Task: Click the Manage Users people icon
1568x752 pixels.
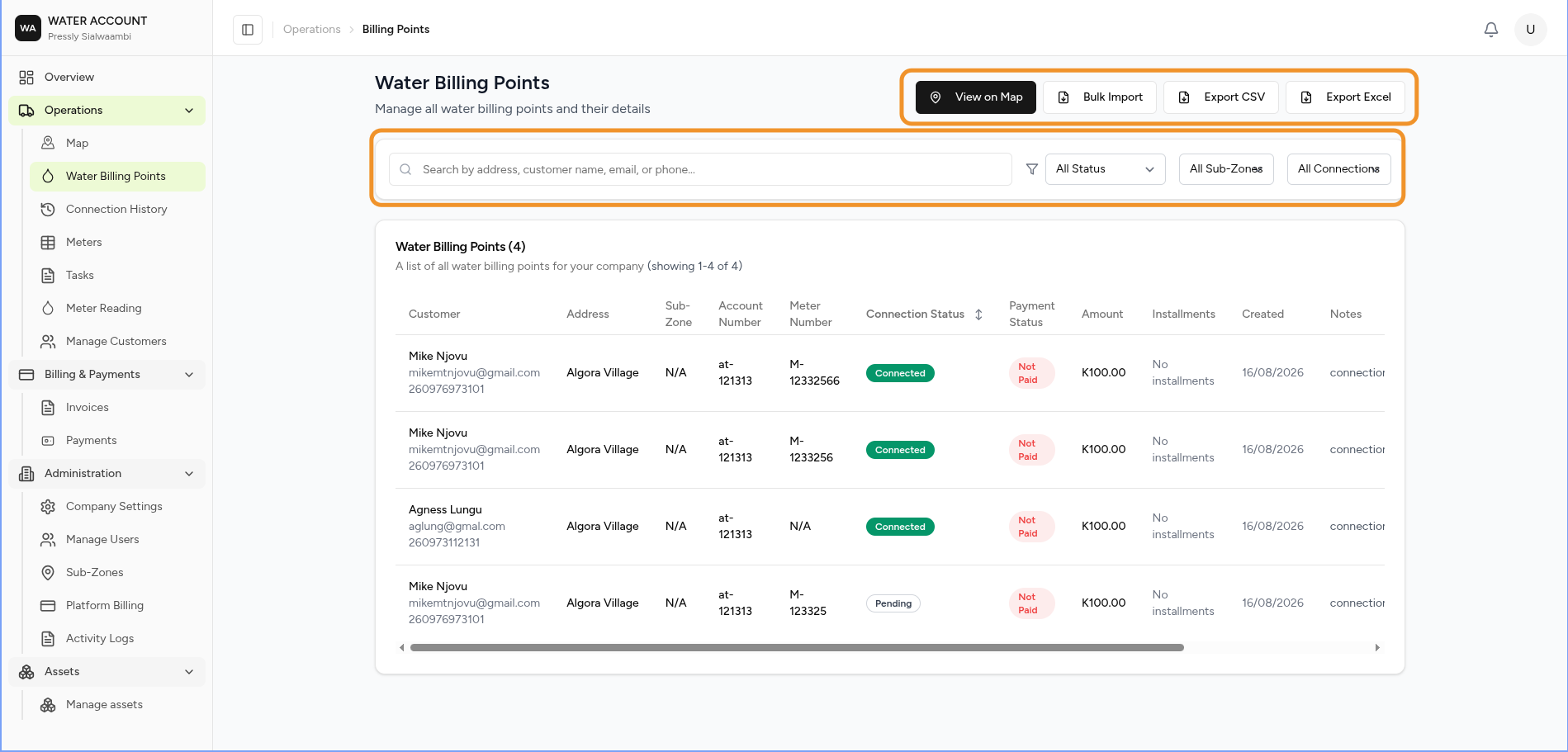Action: click(48, 539)
